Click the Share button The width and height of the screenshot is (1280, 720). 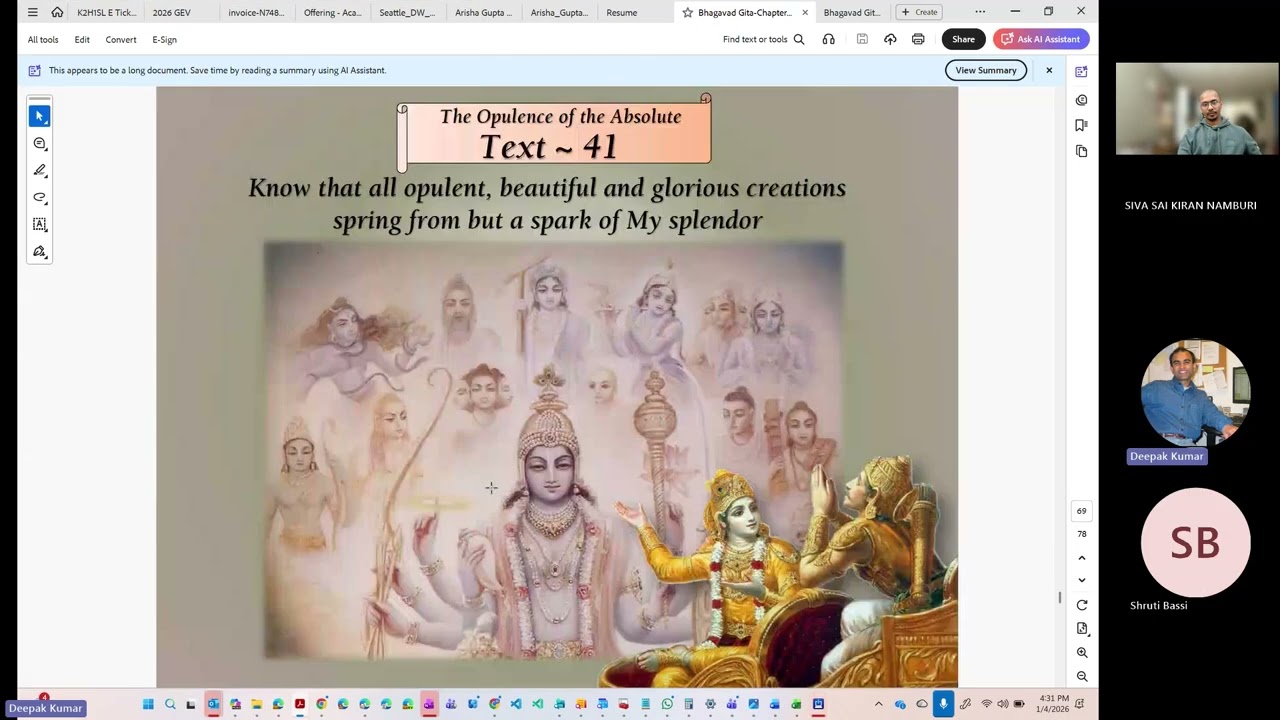(x=963, y=39)
